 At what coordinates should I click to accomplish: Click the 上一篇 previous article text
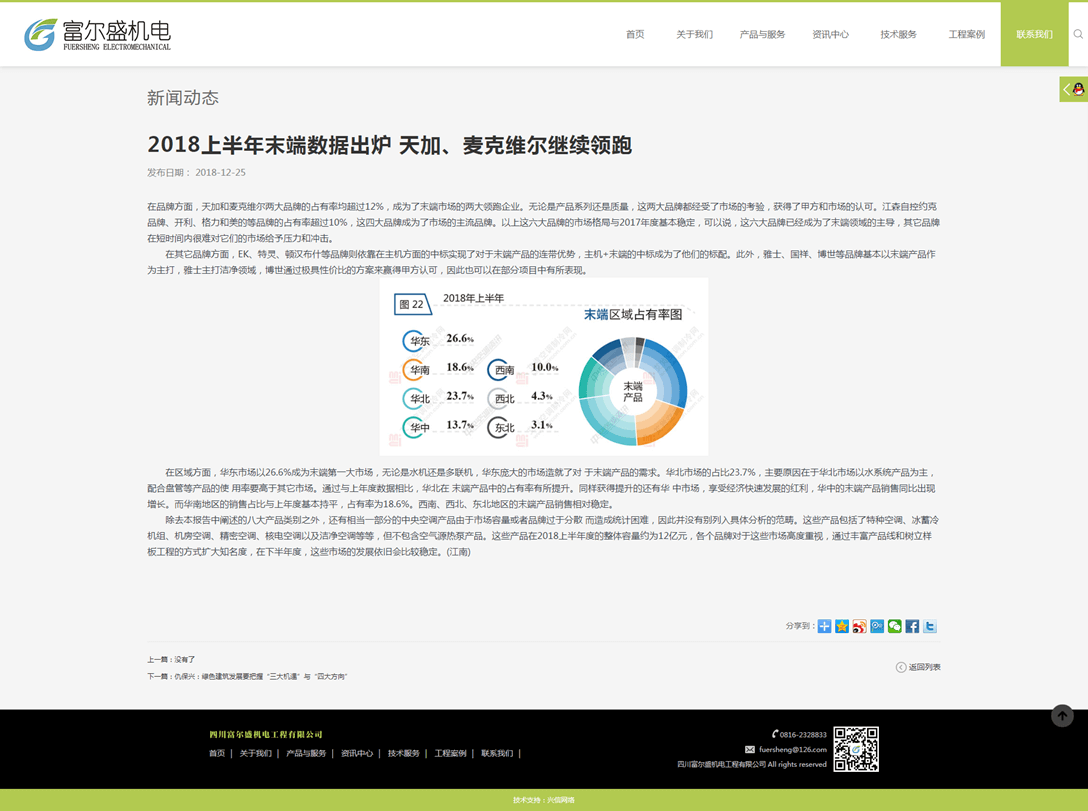171,660
